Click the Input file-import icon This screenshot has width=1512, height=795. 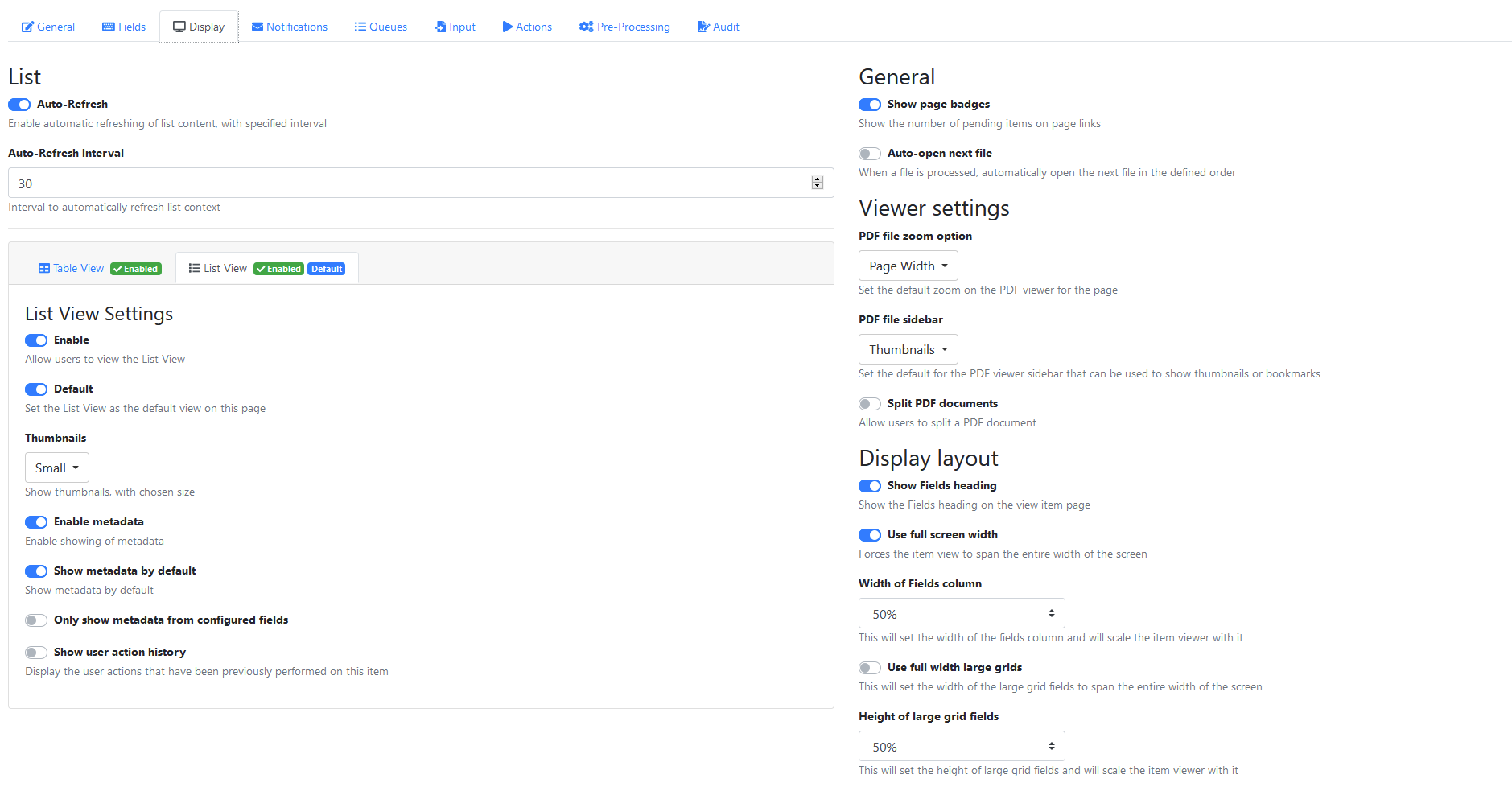pos(440,27)
